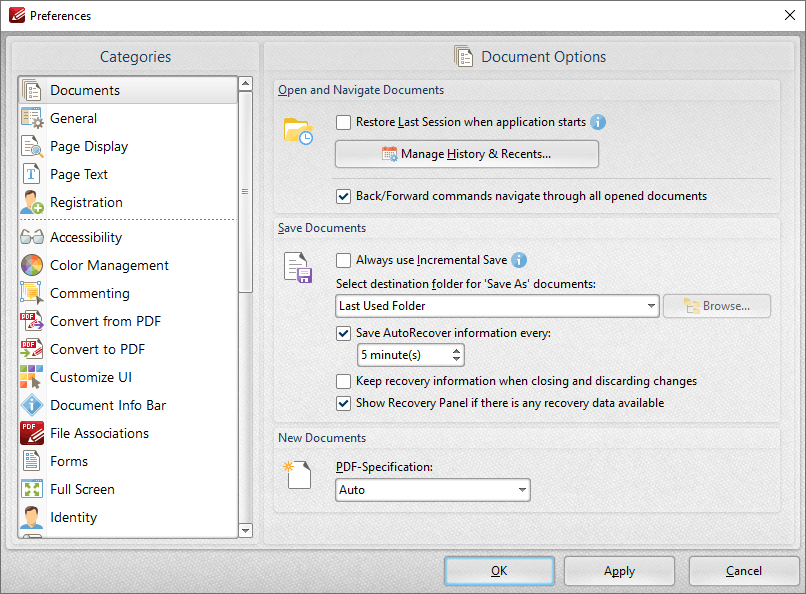Click the General category gear icon
806x594 pixels.
[x=32, y=118]
